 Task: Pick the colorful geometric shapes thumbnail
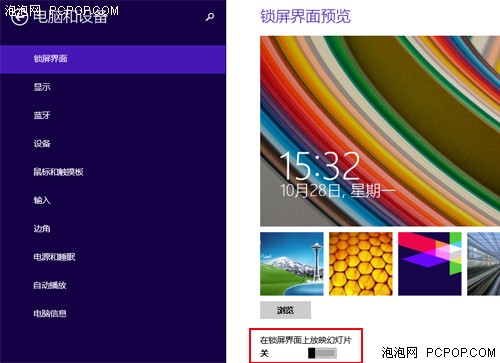click(x=430, y=264)
